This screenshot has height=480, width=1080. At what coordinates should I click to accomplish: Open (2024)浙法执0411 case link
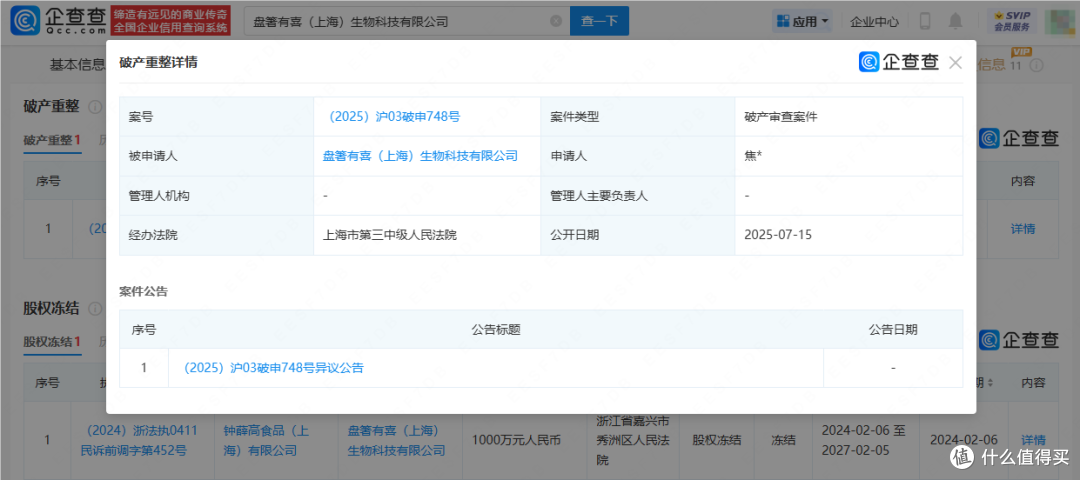click(x=140, y=441)
